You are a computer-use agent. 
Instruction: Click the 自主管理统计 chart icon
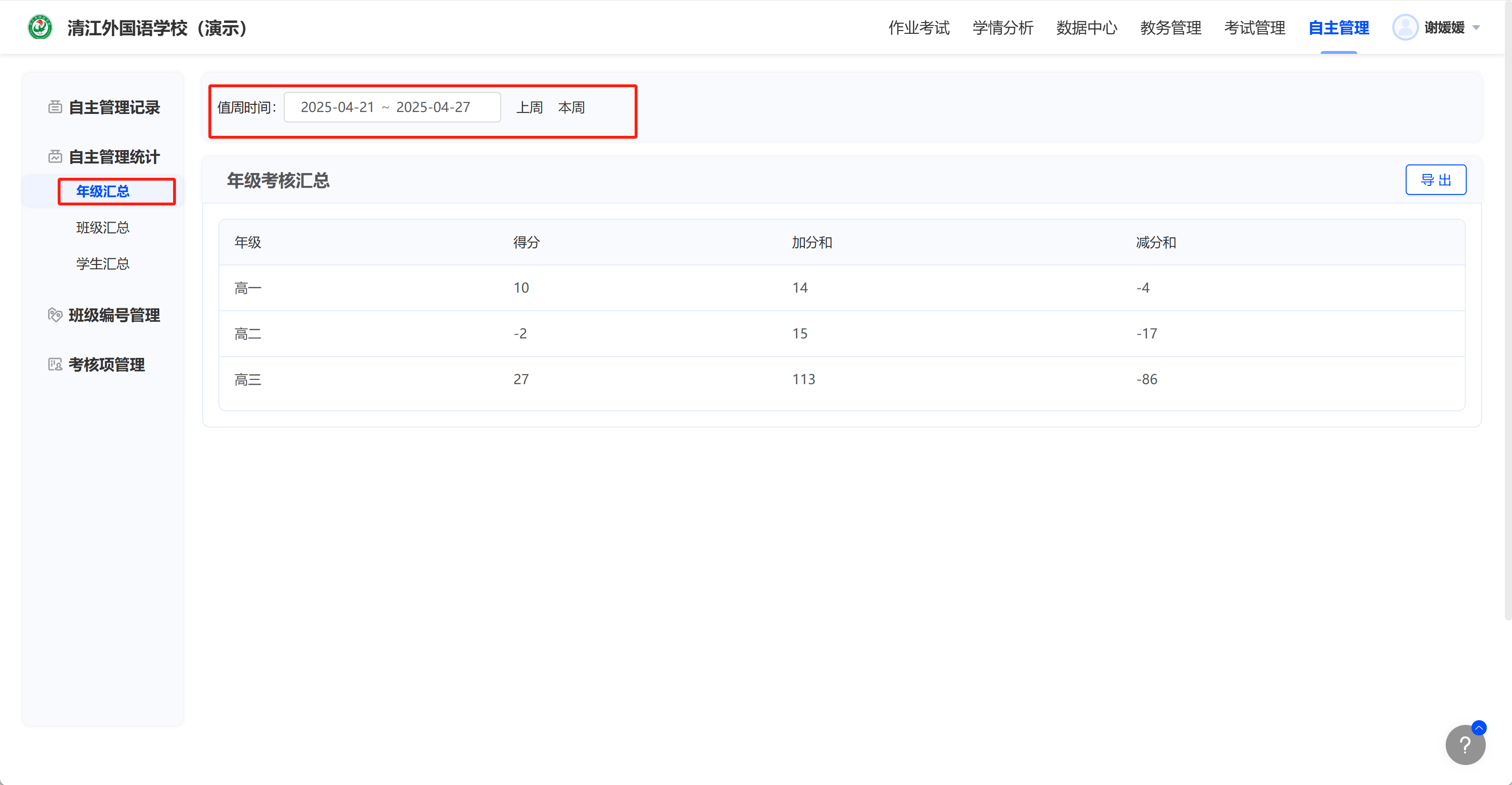pyautogui.click(x=55, y=157)
